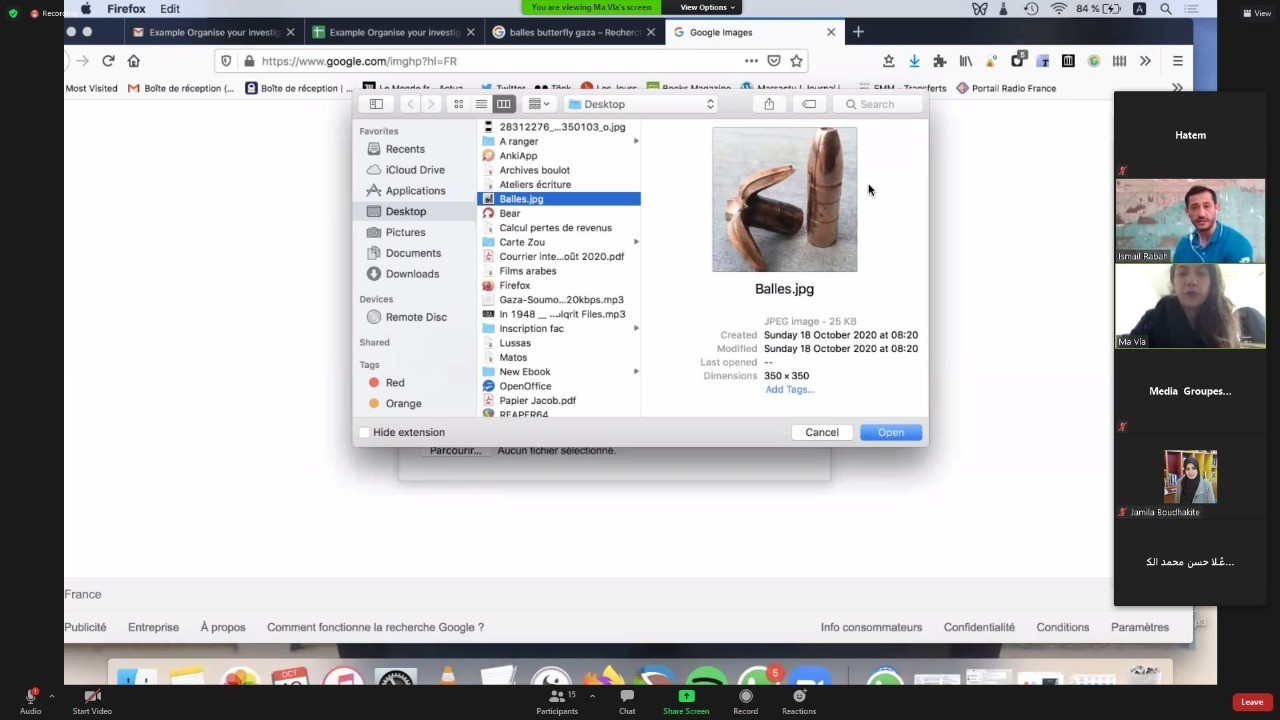This screenshot has width=1280, height=720.
Task: Enable the Hide extension checkbox
Action: point(365,432)
